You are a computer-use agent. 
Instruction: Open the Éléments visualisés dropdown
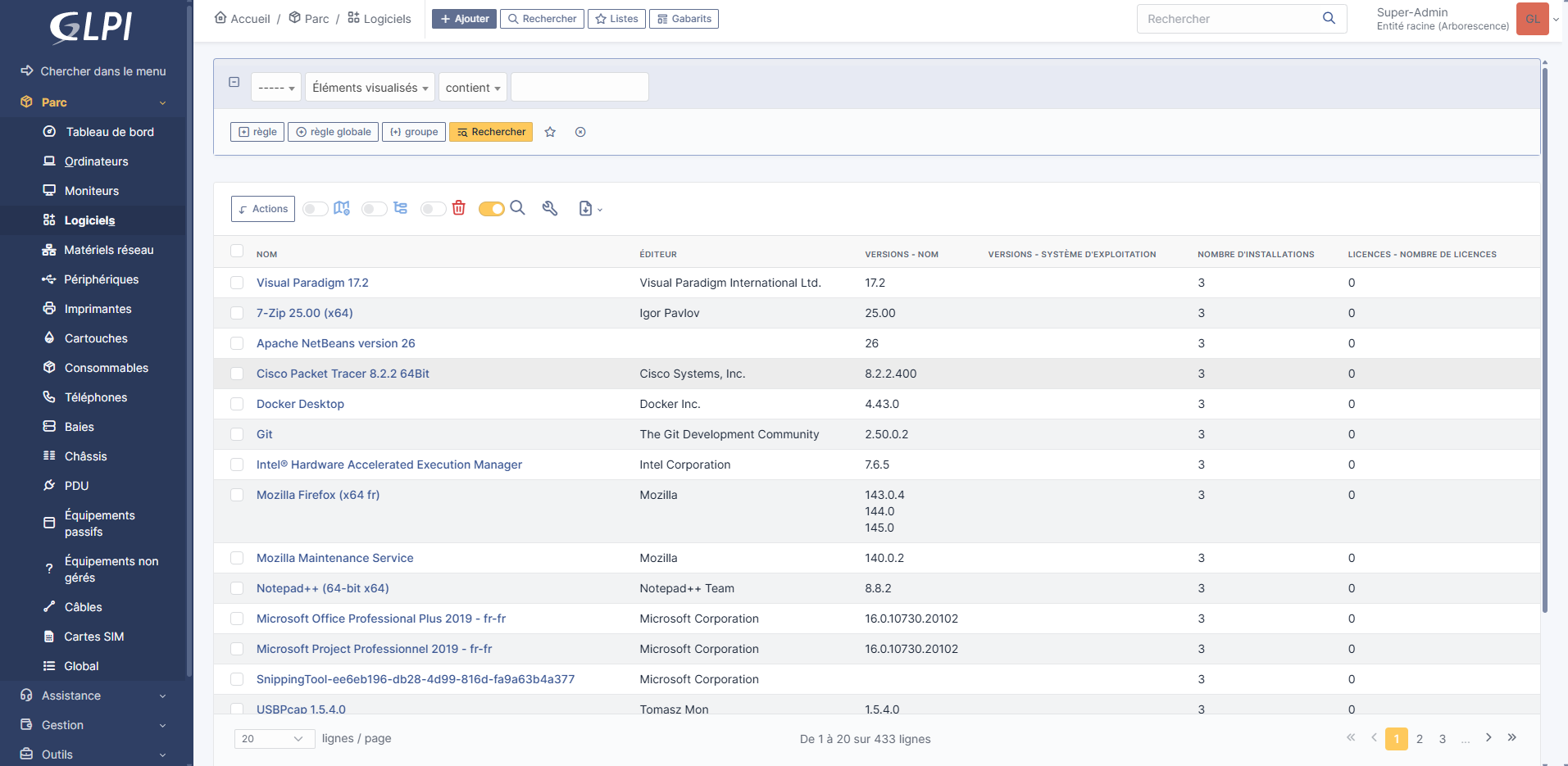tap(370, 88)
